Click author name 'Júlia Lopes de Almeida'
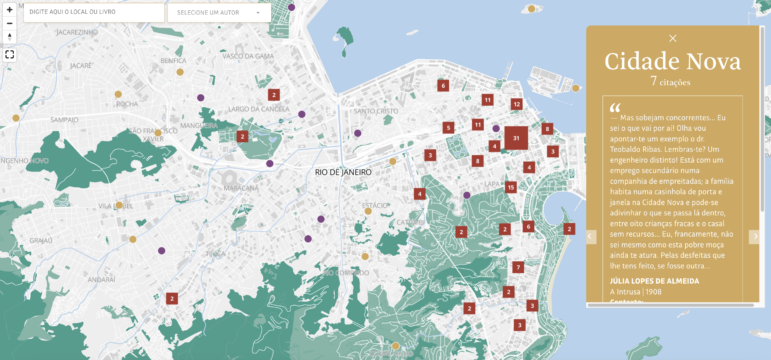Image resolution: width=771 pixels, height=360 pixels. coord(654,281)
